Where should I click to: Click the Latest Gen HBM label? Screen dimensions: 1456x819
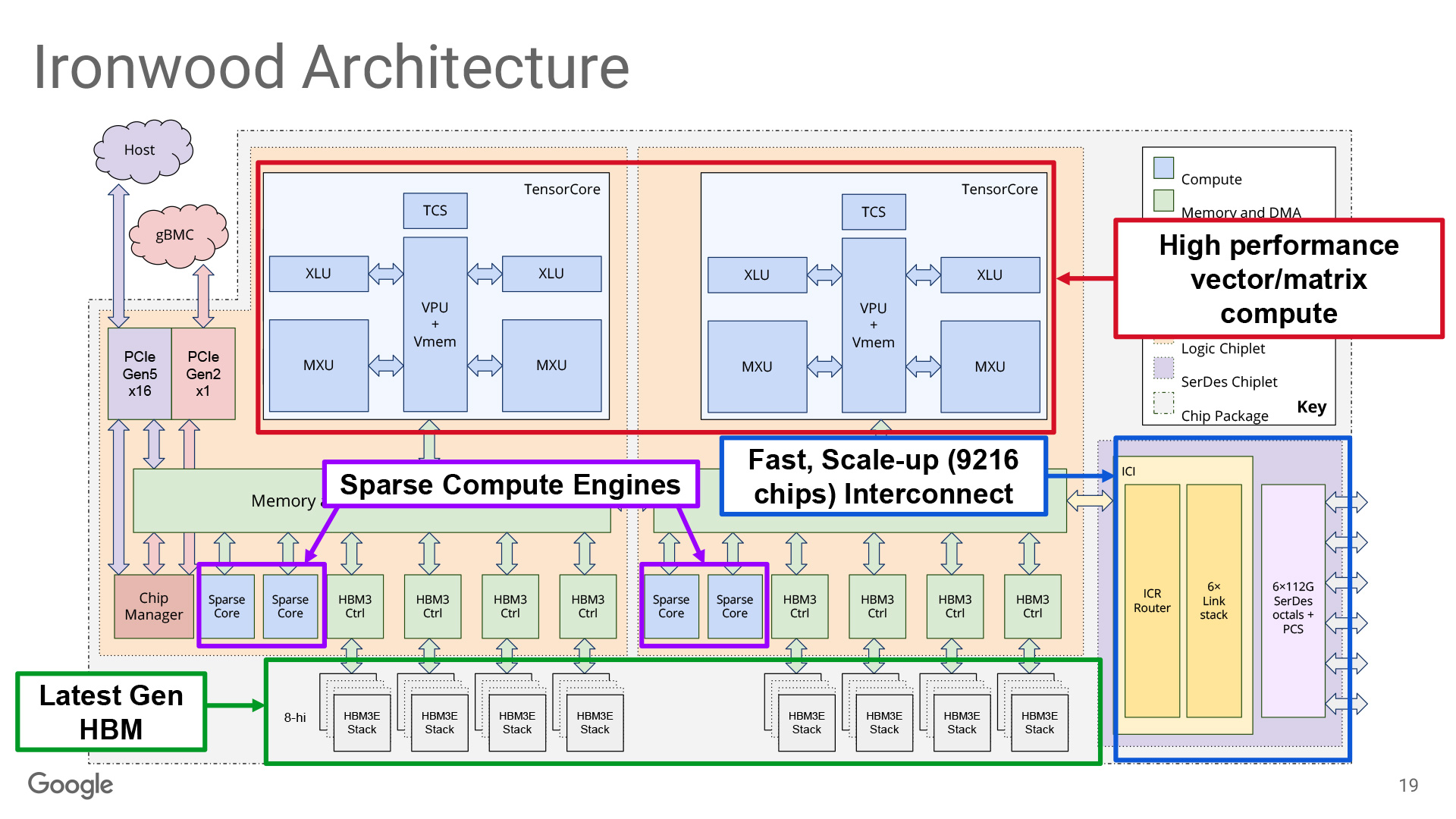coord(111,711)
